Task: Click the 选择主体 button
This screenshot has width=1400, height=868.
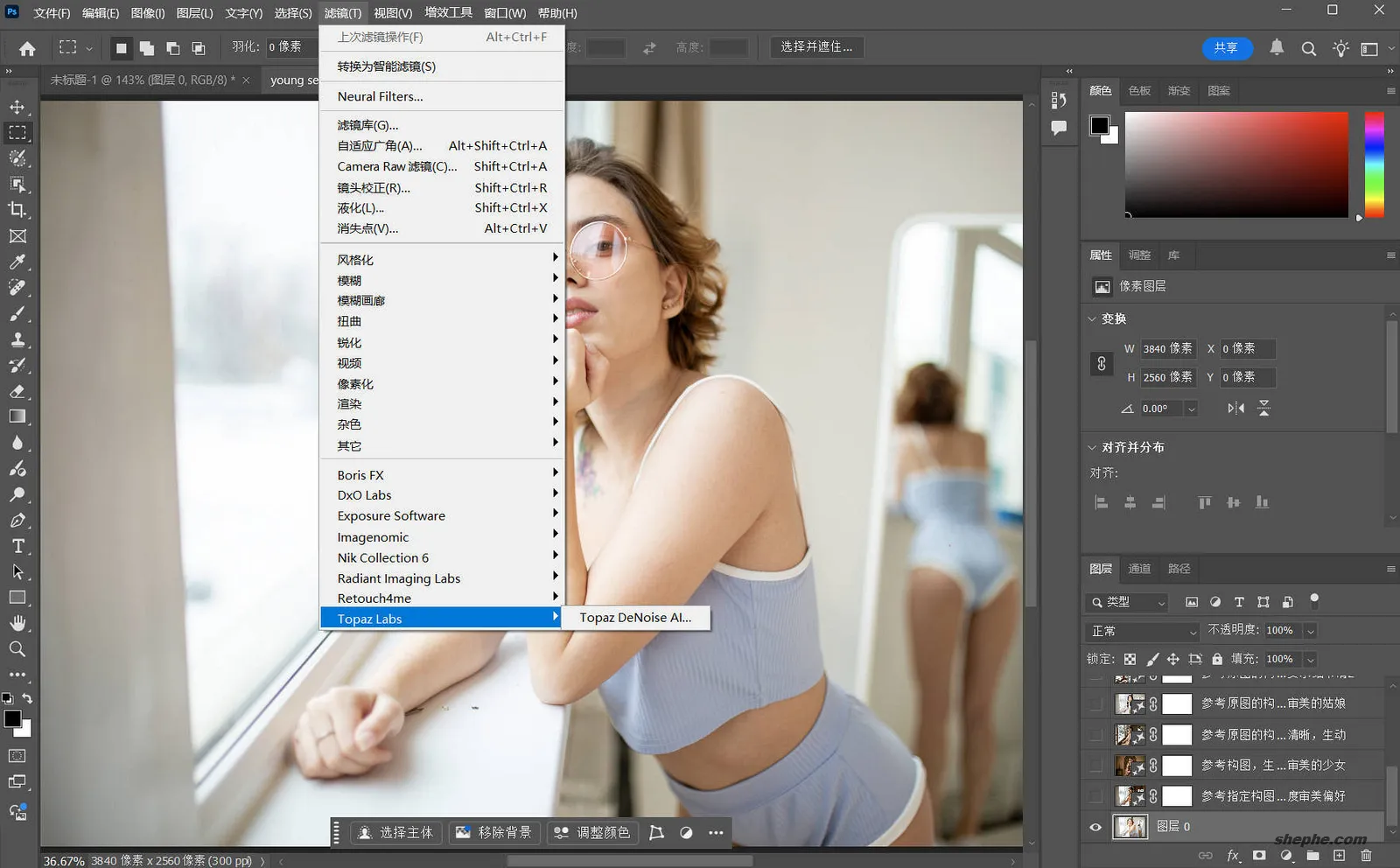Action: (397, 832)
